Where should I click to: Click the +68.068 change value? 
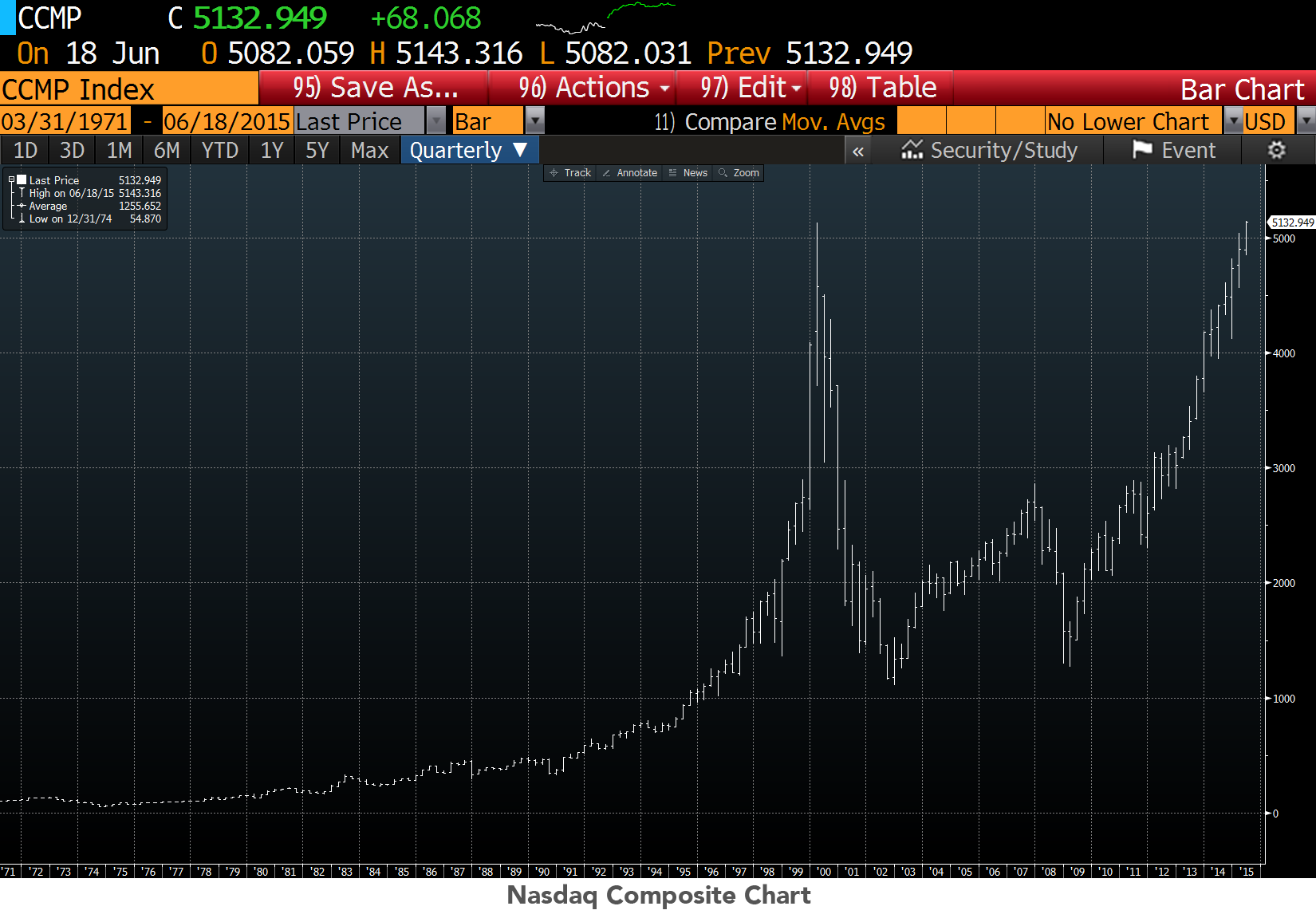426,18
